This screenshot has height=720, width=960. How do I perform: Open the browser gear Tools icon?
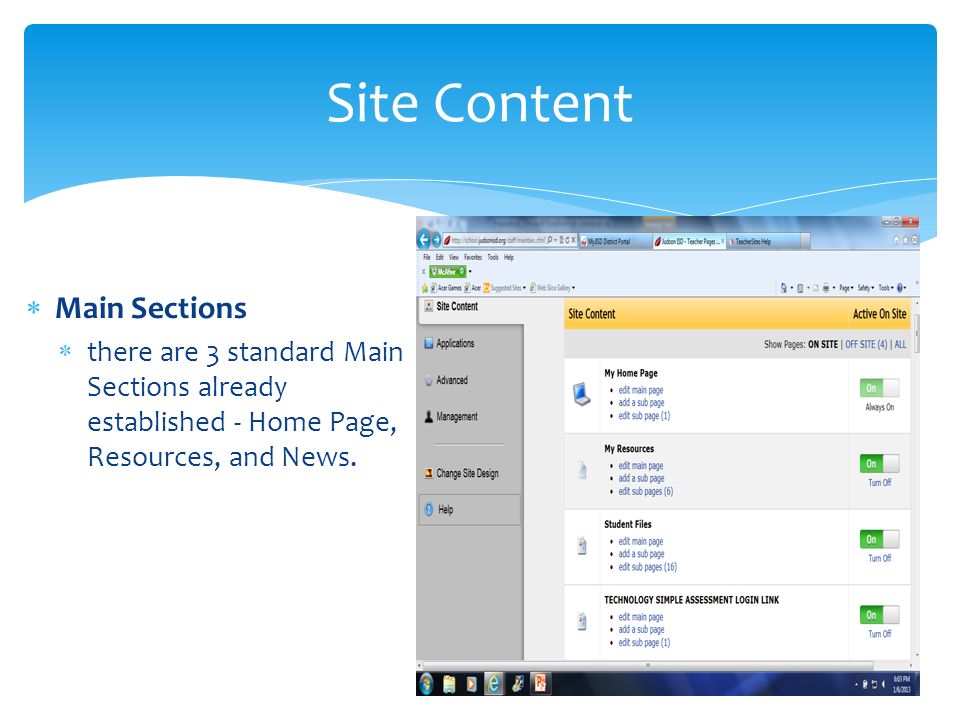(x=915, y=241)
